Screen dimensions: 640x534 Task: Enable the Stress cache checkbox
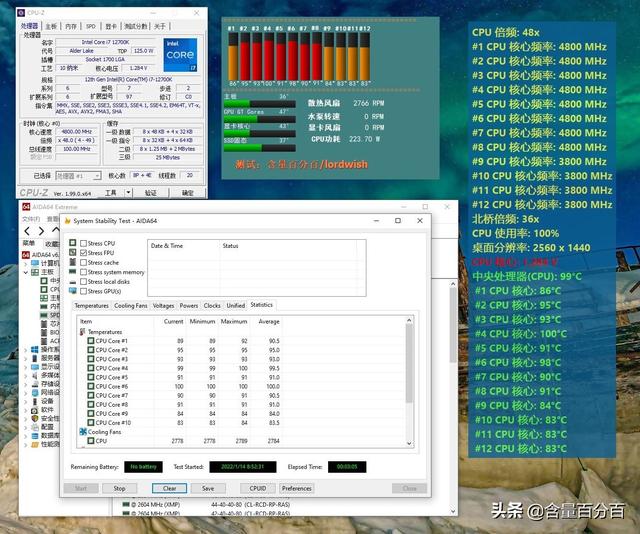[84, 263]
